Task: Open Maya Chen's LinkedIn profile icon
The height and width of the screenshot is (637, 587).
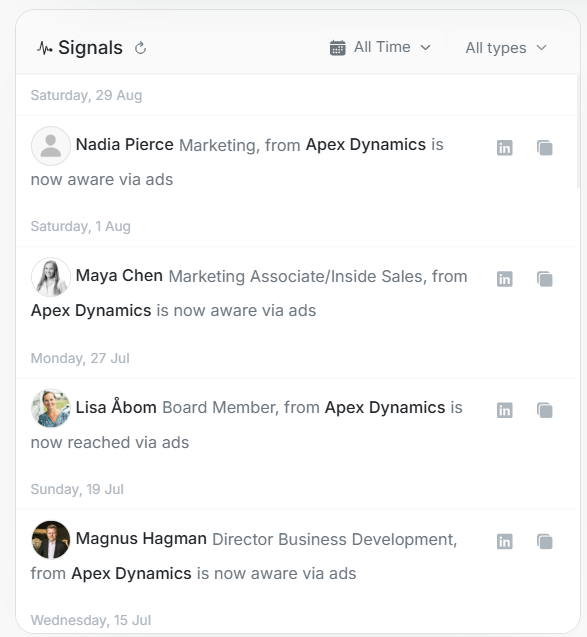Action: pyautogui.click(x=505, y=279)
